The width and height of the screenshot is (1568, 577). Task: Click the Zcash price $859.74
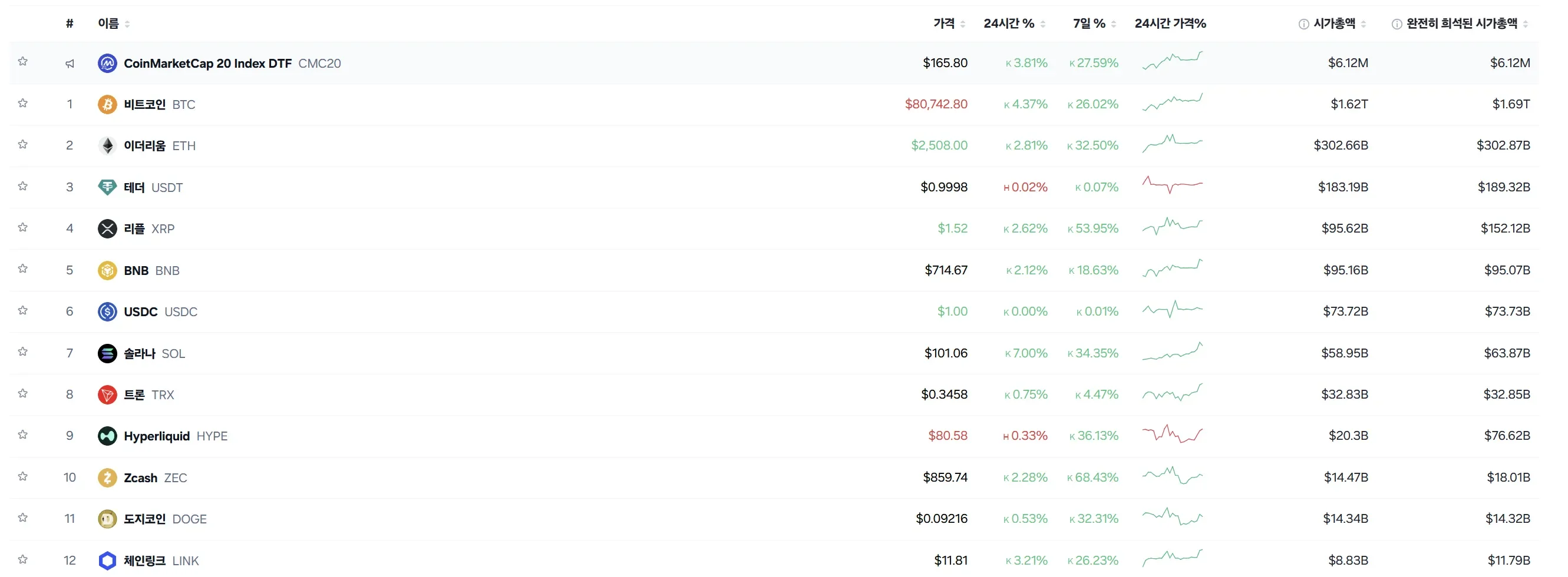945,477
